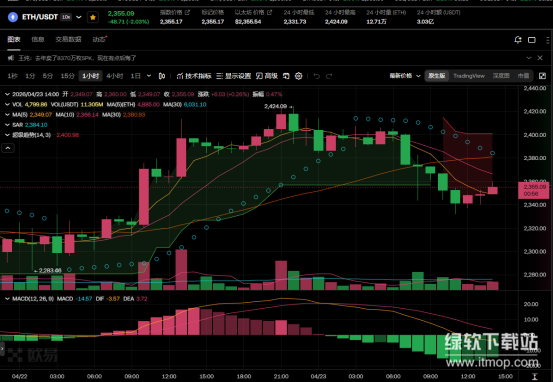This screenshot has height=382, width=553.
Task: Open 显示设置 display settings
Action: pos(233,76)
